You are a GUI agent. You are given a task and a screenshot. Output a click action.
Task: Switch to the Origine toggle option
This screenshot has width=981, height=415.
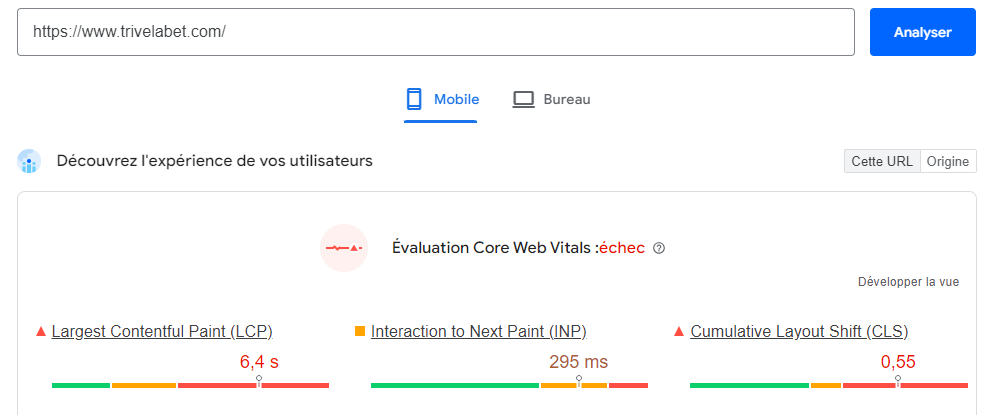[948, 161]
